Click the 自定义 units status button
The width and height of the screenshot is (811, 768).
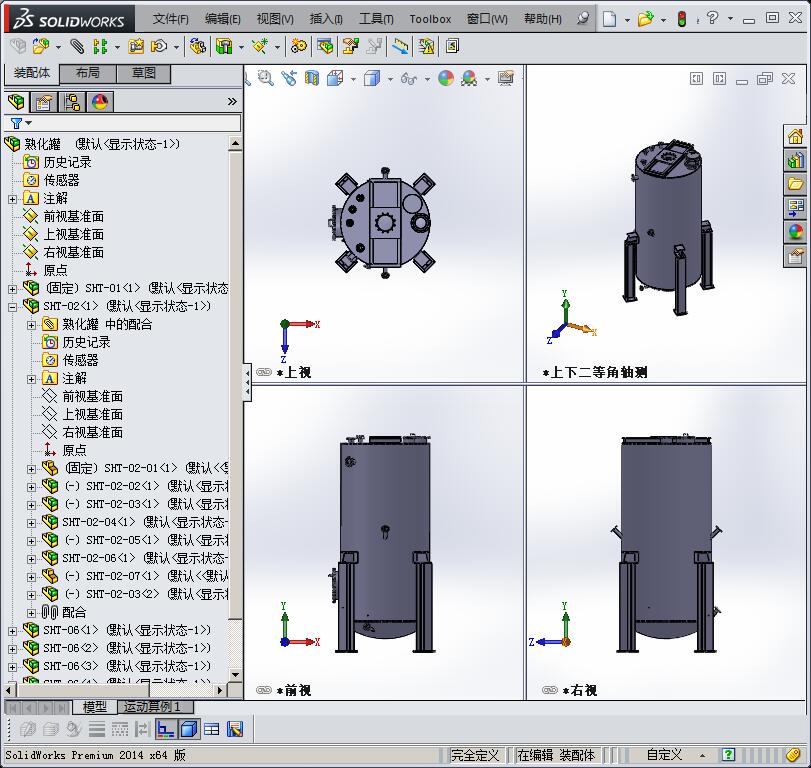[665, 755]
